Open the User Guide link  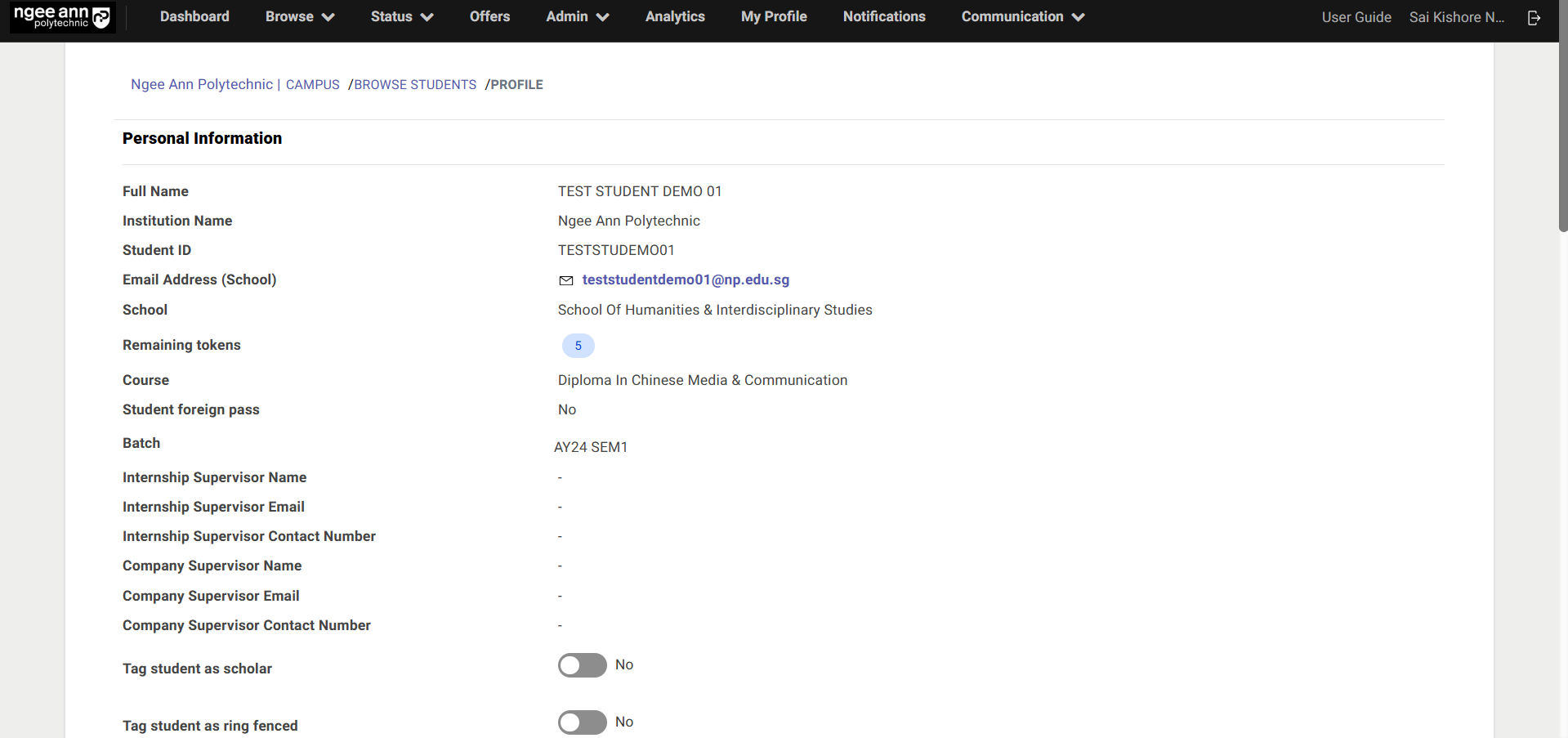[1356, 17]
